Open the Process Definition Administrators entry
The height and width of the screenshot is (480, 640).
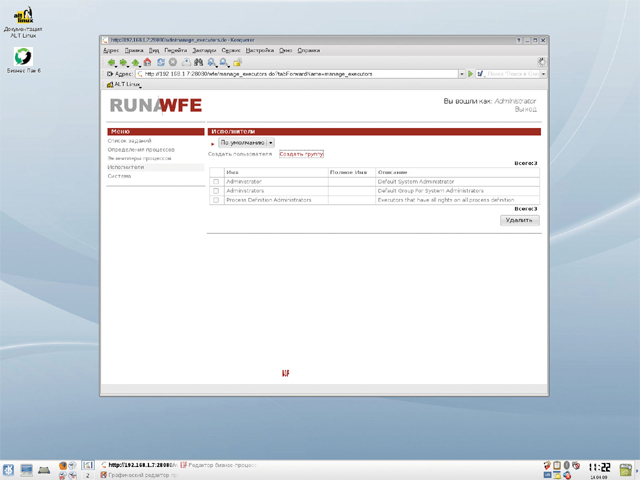tap(269, 200)
